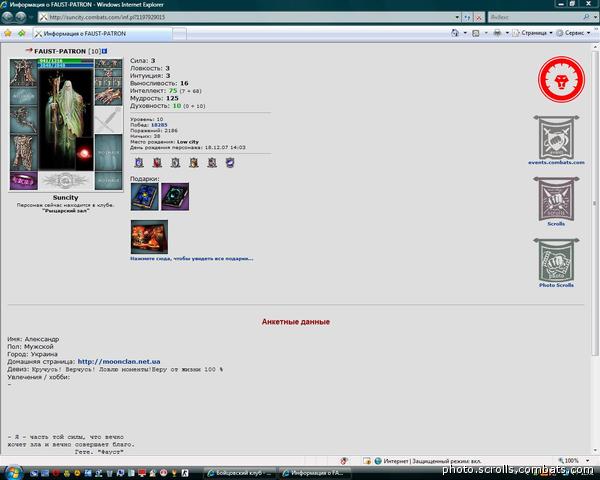Image resolution: width=600 pixels, height=480 pixels.
Task: Click the purple ring item slot
Action: pyautogui.click(x=23, y=180)
